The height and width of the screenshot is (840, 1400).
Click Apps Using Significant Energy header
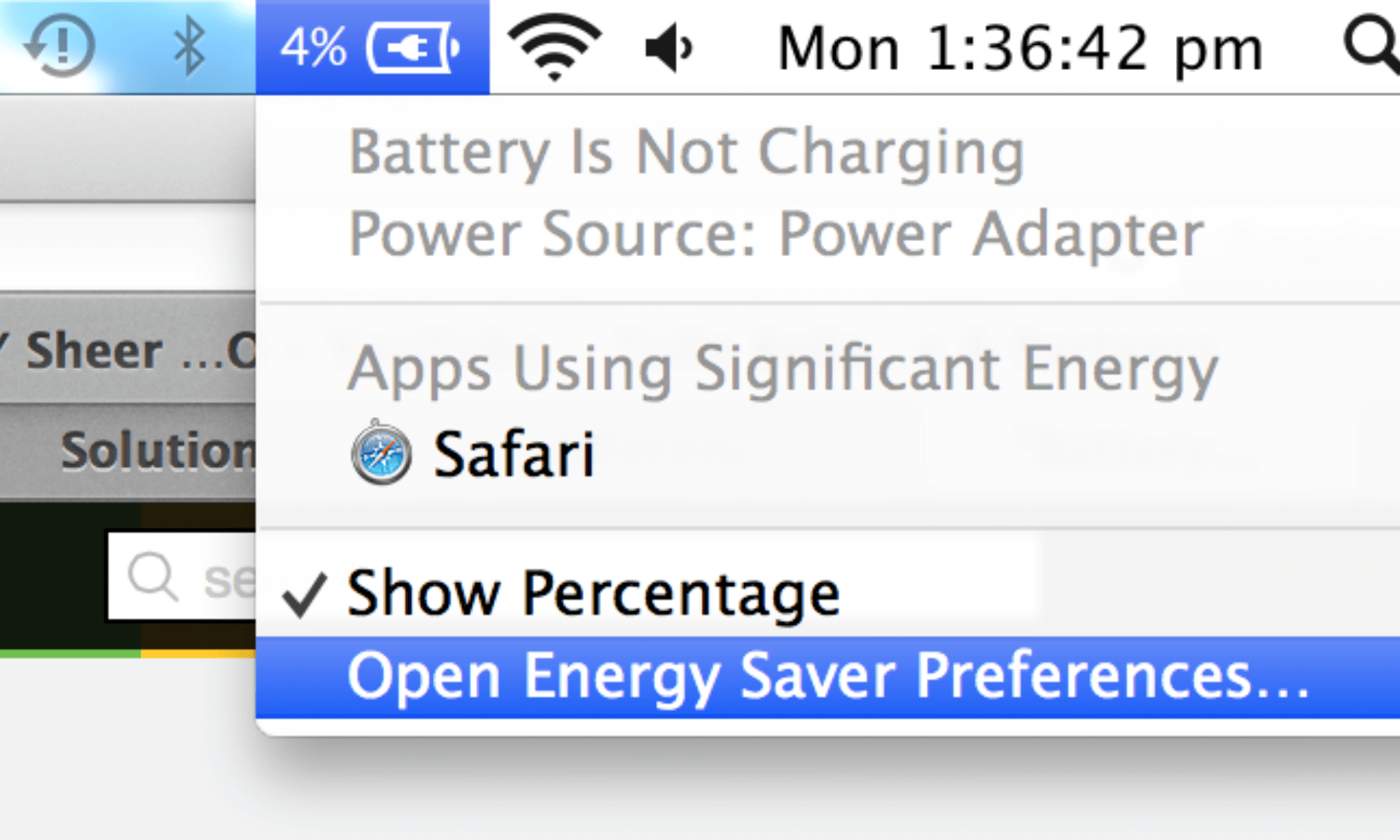783,370
